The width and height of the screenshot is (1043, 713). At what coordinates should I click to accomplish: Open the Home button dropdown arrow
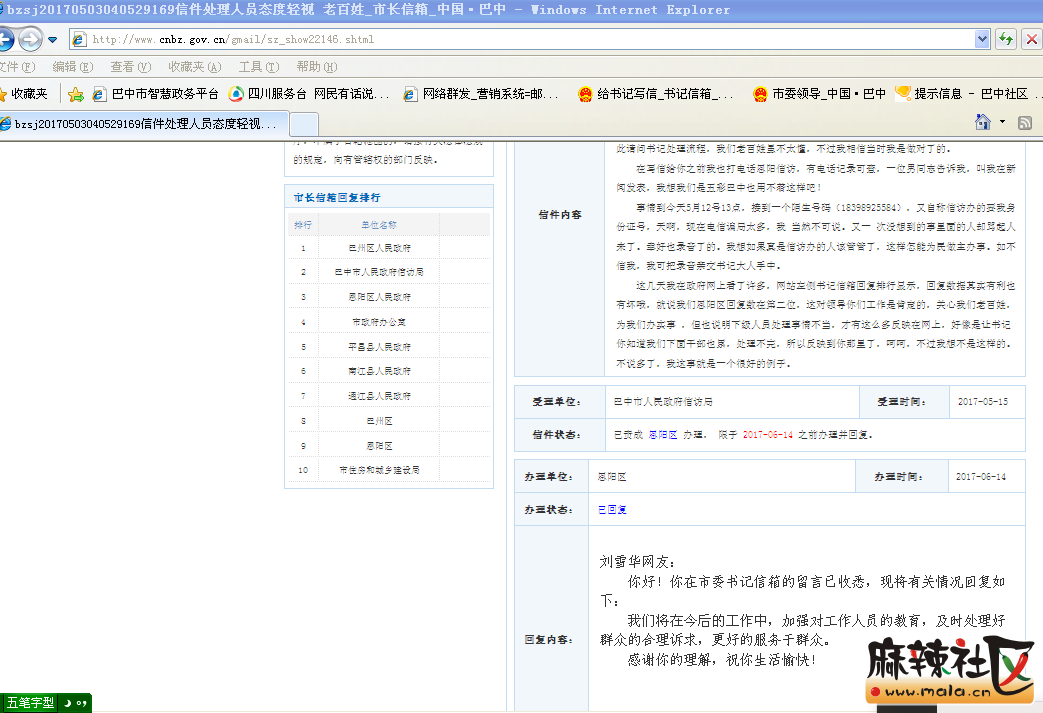tap(1002, 122)
